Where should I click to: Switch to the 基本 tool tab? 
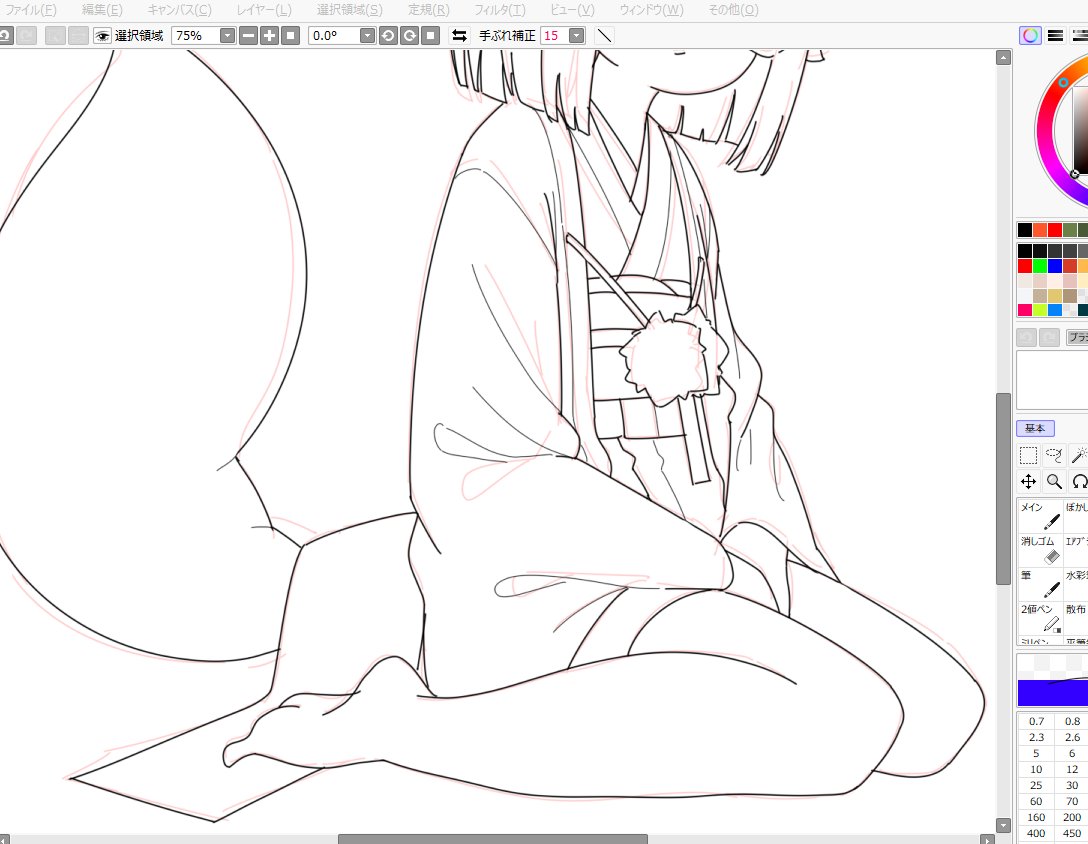1035,428
